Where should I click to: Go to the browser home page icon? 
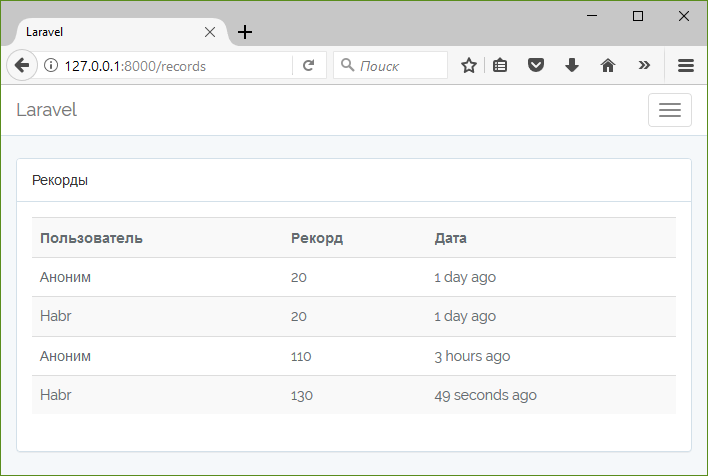tap(608, 66)
